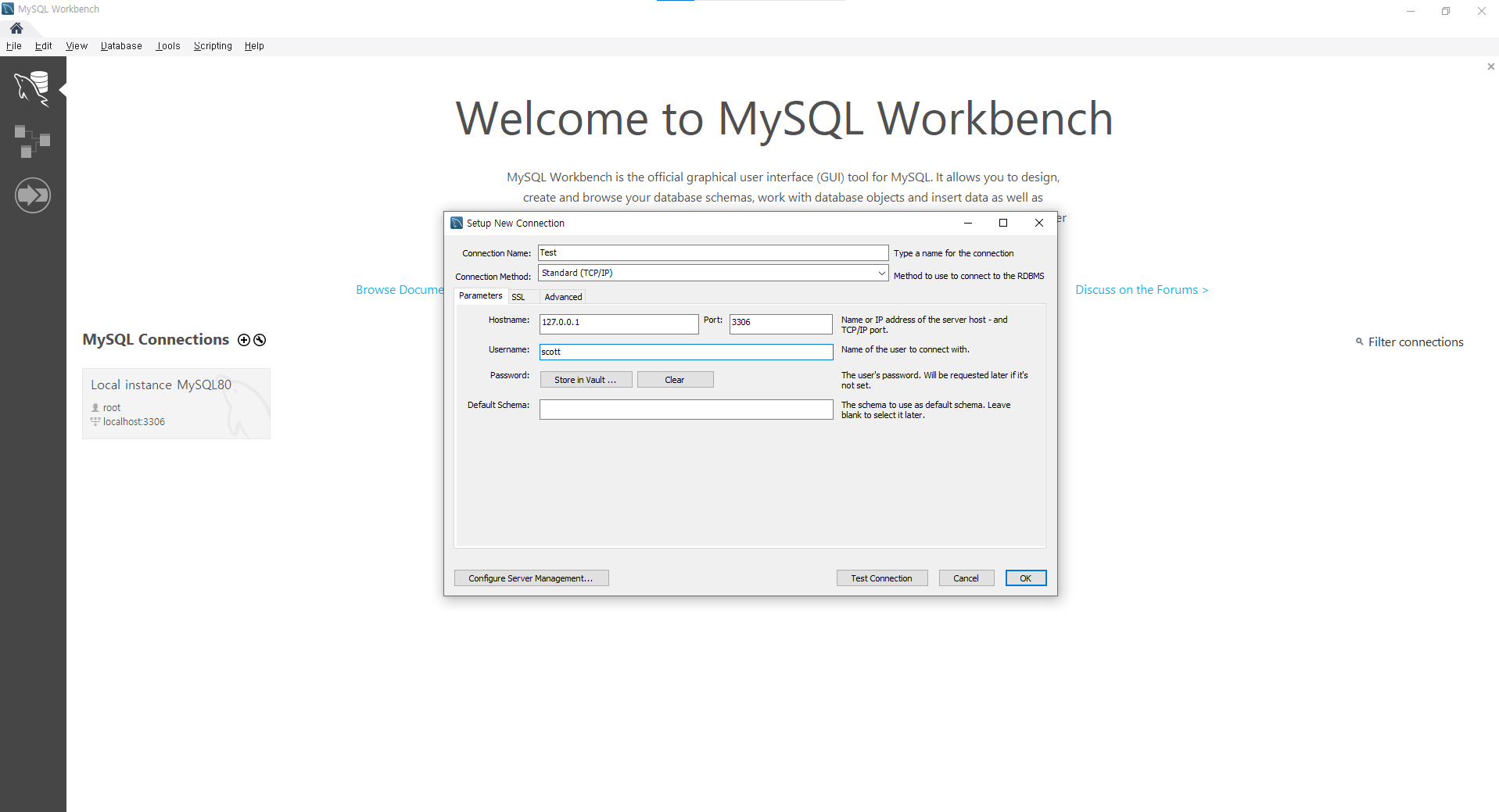The height and width of the screenshot is (812, 1499).
Task: Click Configure Server Management button
Action: 531,578
